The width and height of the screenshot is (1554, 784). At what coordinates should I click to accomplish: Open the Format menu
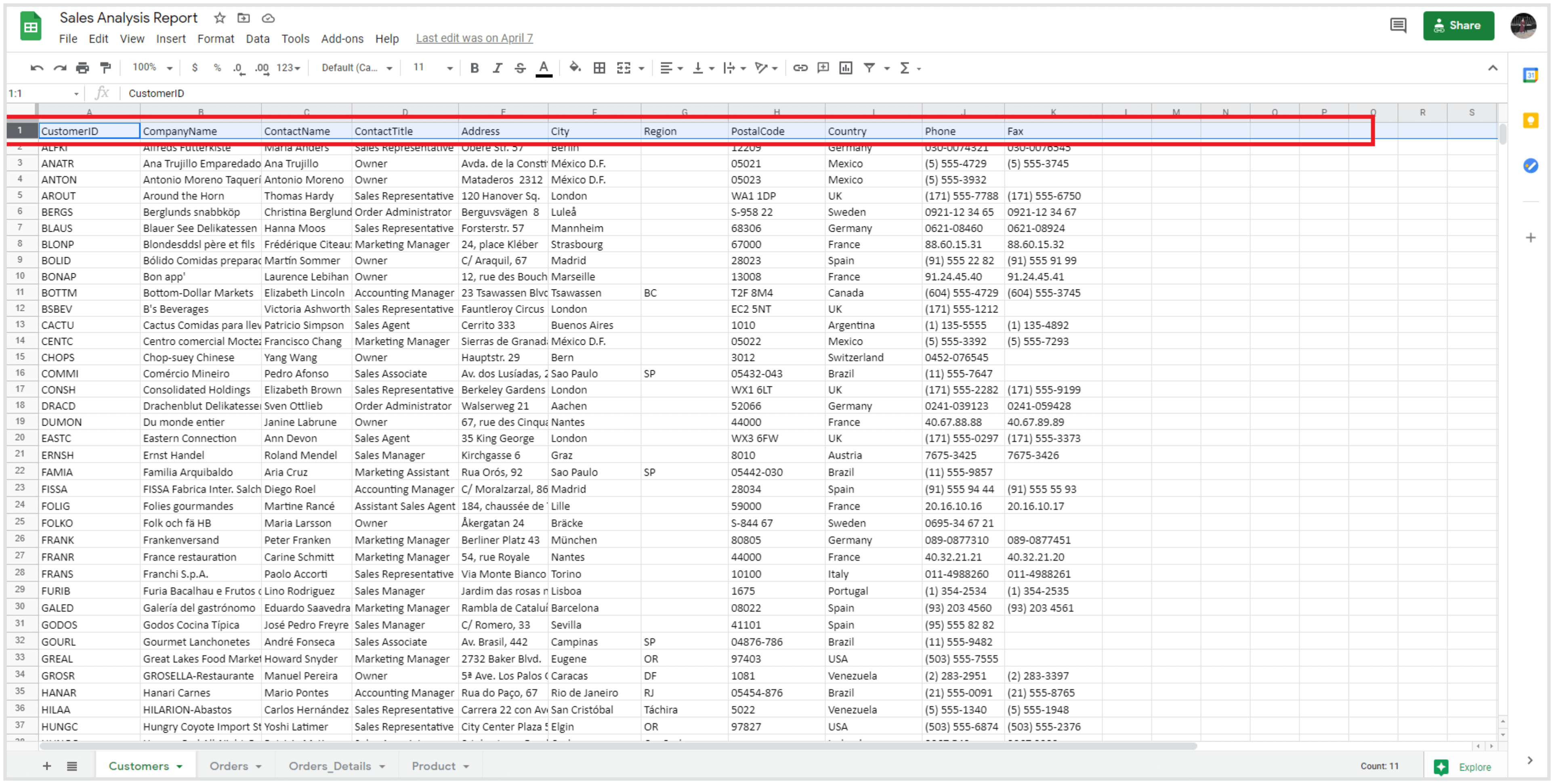pyautogui.click(x=215, y=39)
